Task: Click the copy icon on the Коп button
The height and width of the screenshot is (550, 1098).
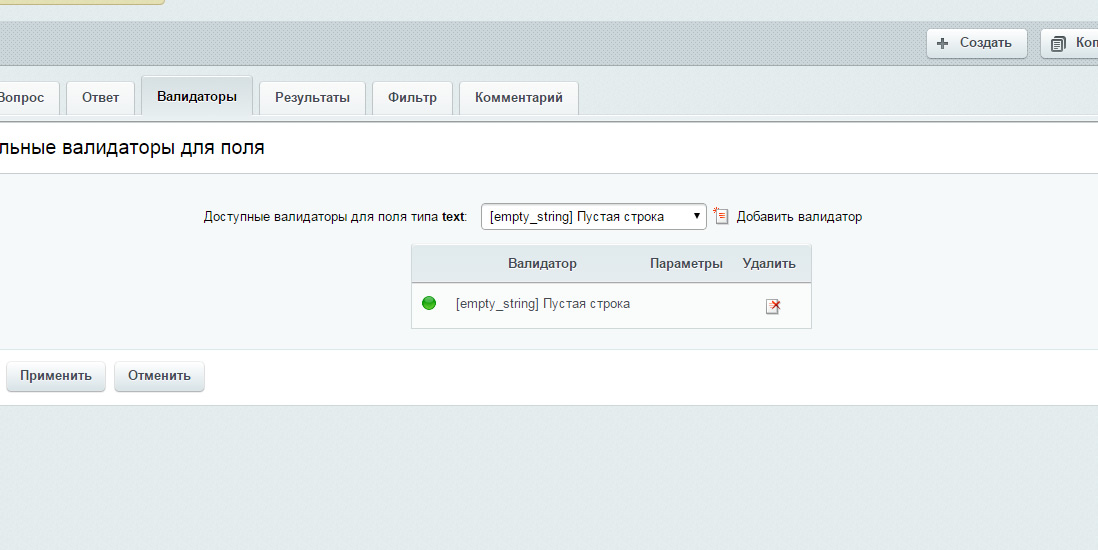Action: [1058, 43]
